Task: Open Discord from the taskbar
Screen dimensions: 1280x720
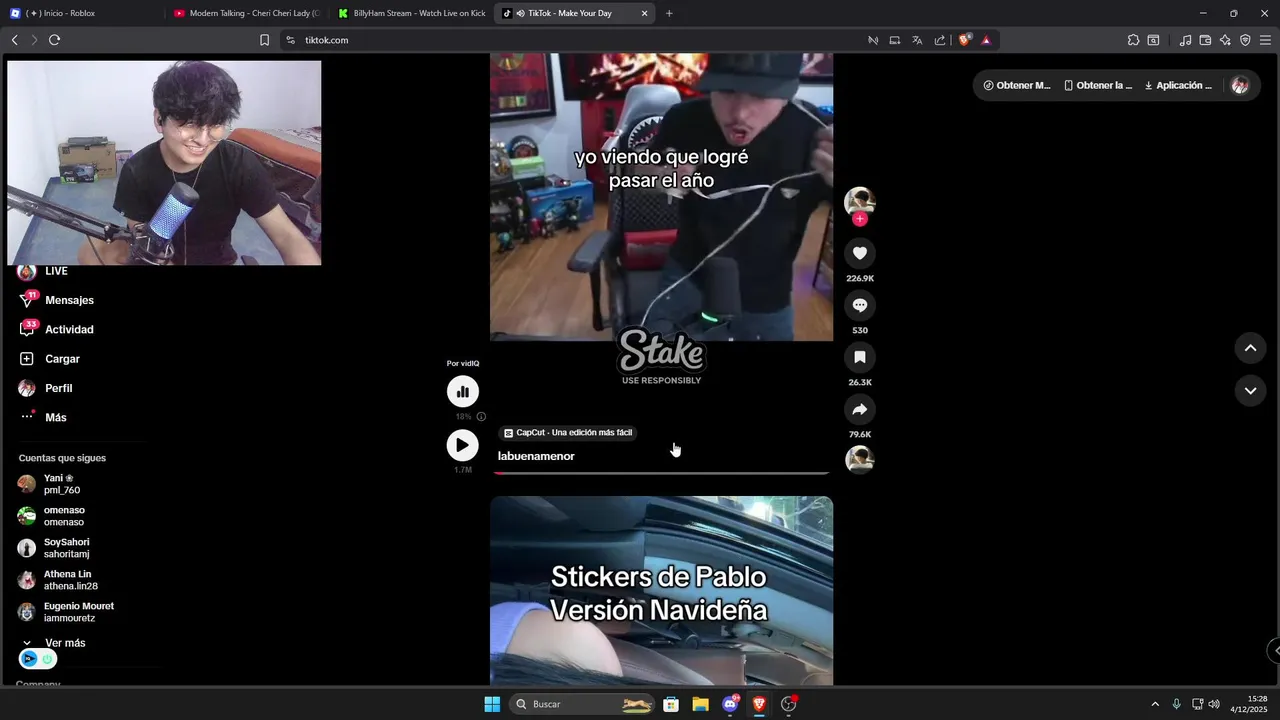Action: (x=730, y=704)
